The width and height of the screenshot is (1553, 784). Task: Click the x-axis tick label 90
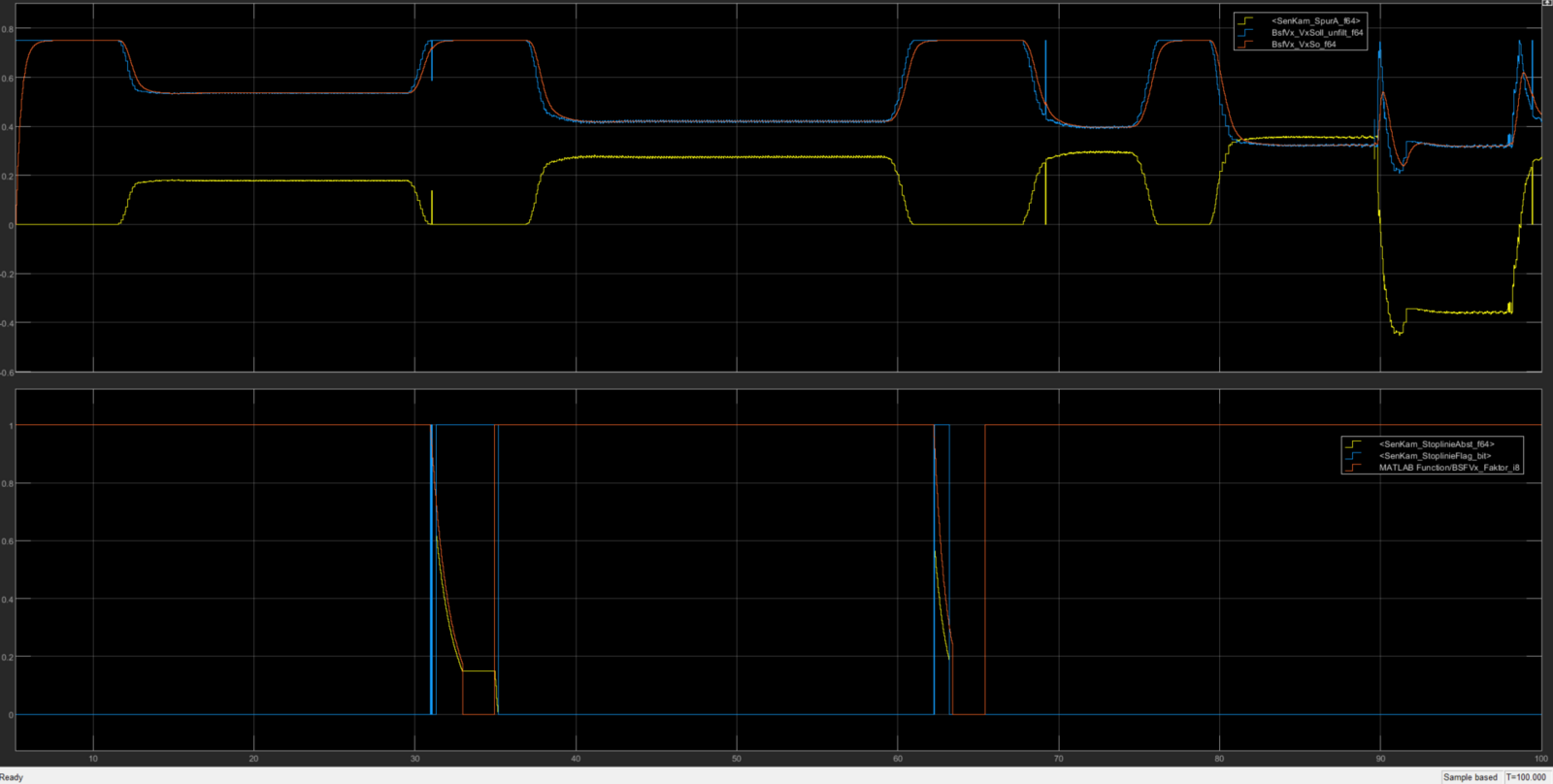1380,759
